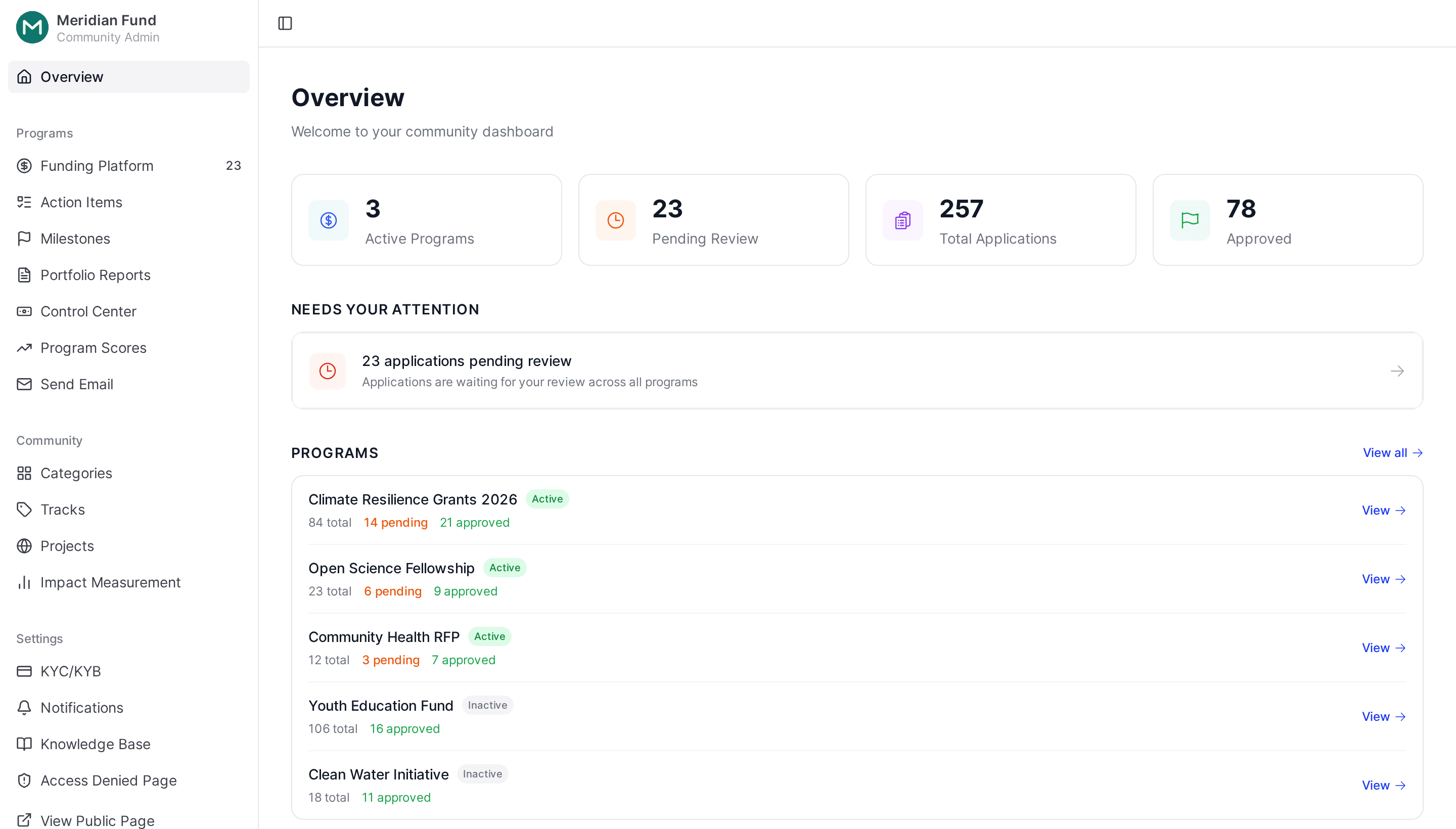
Task: Open Control Center
Action: [129, 311]
